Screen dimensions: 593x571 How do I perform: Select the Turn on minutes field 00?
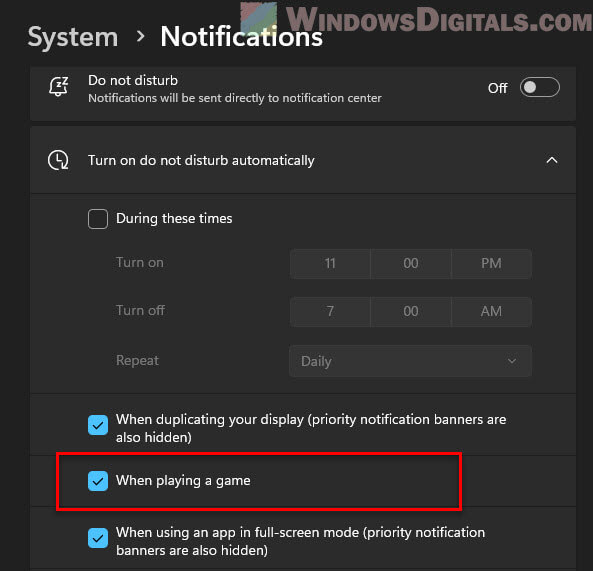pyautogui.click(x=411, y=264)
